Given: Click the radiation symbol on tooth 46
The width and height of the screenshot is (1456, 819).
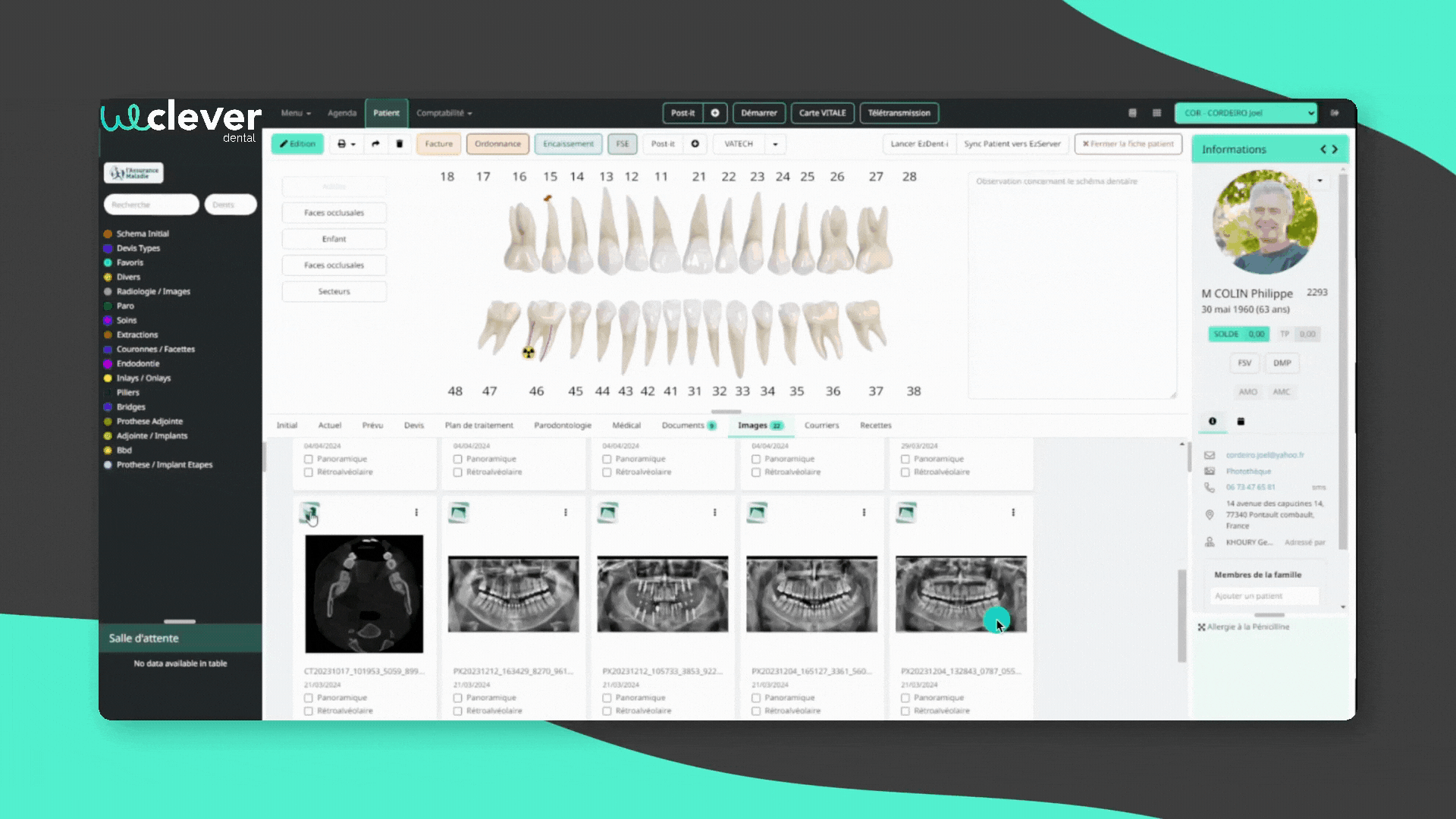Looking at the screenshot, I should [x=529, y=353].
